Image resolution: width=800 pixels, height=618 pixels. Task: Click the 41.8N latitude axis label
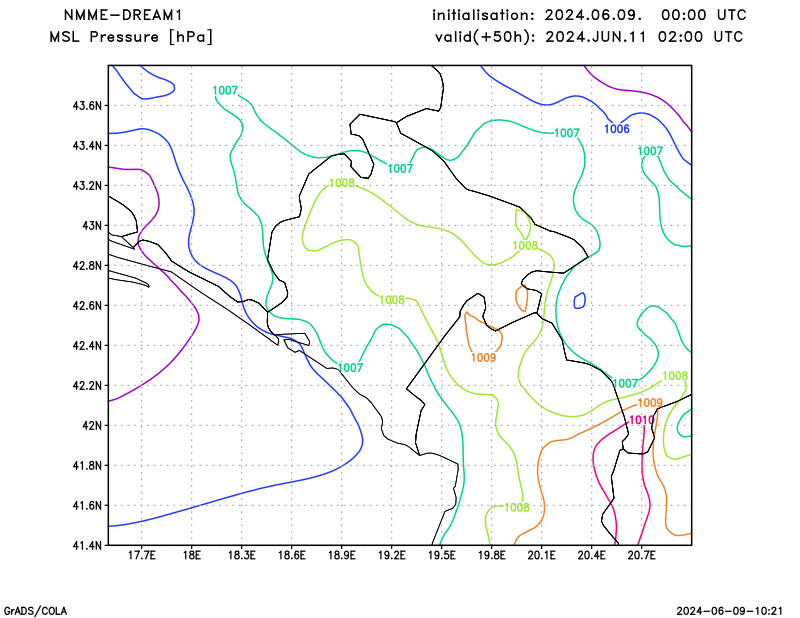tap(87, 465)
